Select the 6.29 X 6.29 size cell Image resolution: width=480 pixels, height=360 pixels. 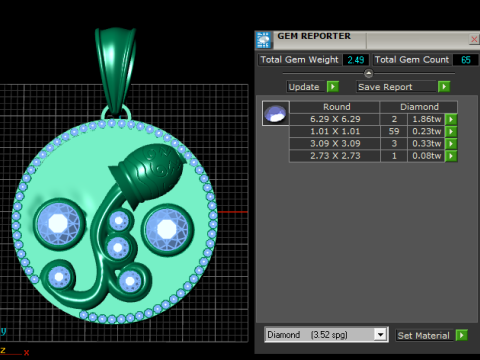tap(335, 119)
